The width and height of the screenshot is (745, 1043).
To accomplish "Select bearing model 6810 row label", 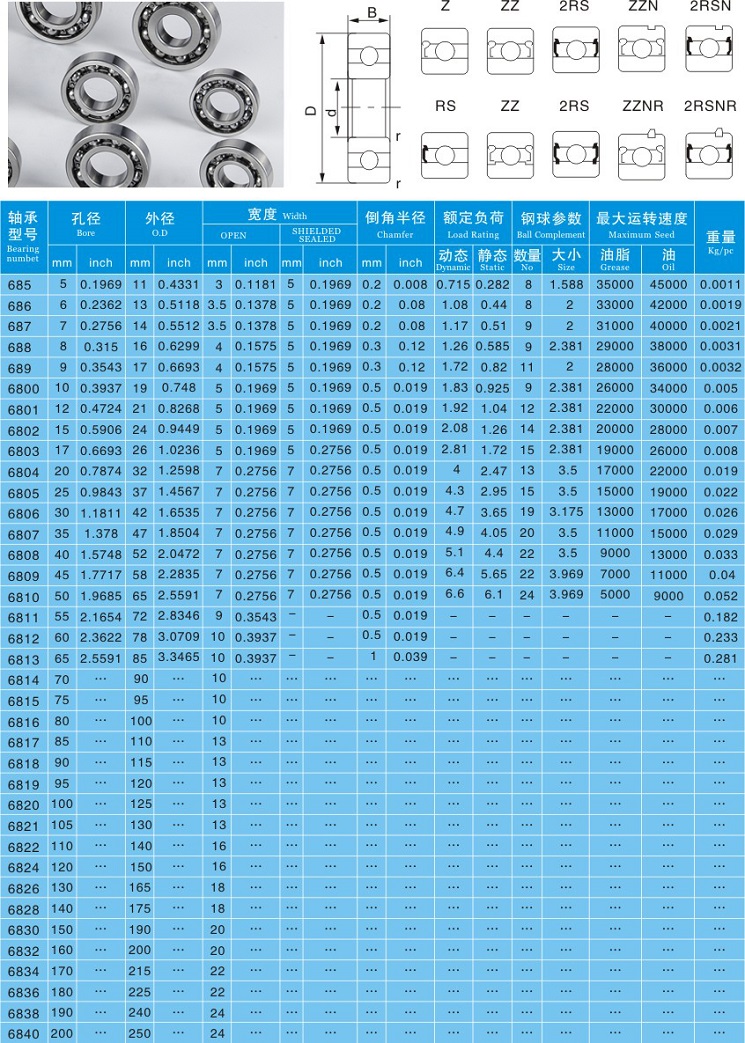I will 23,597.
